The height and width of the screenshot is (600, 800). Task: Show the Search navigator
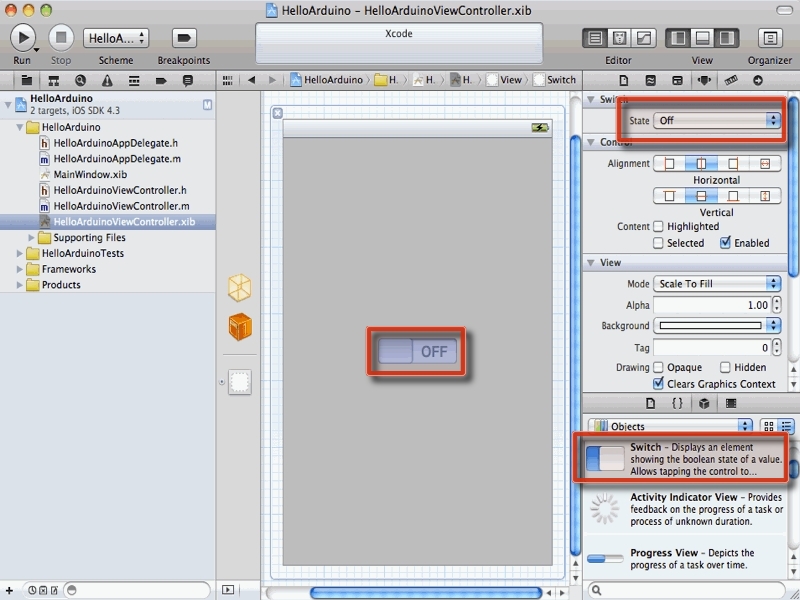(x=80, y=80)
